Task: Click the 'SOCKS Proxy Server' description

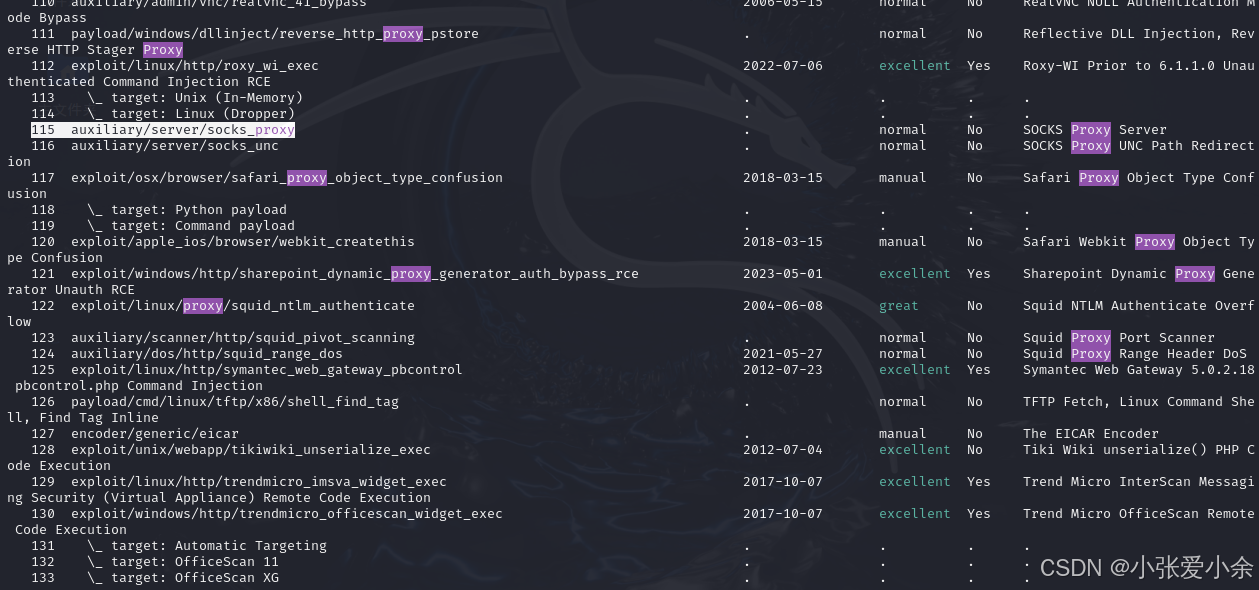Action: coord(1095,130)
